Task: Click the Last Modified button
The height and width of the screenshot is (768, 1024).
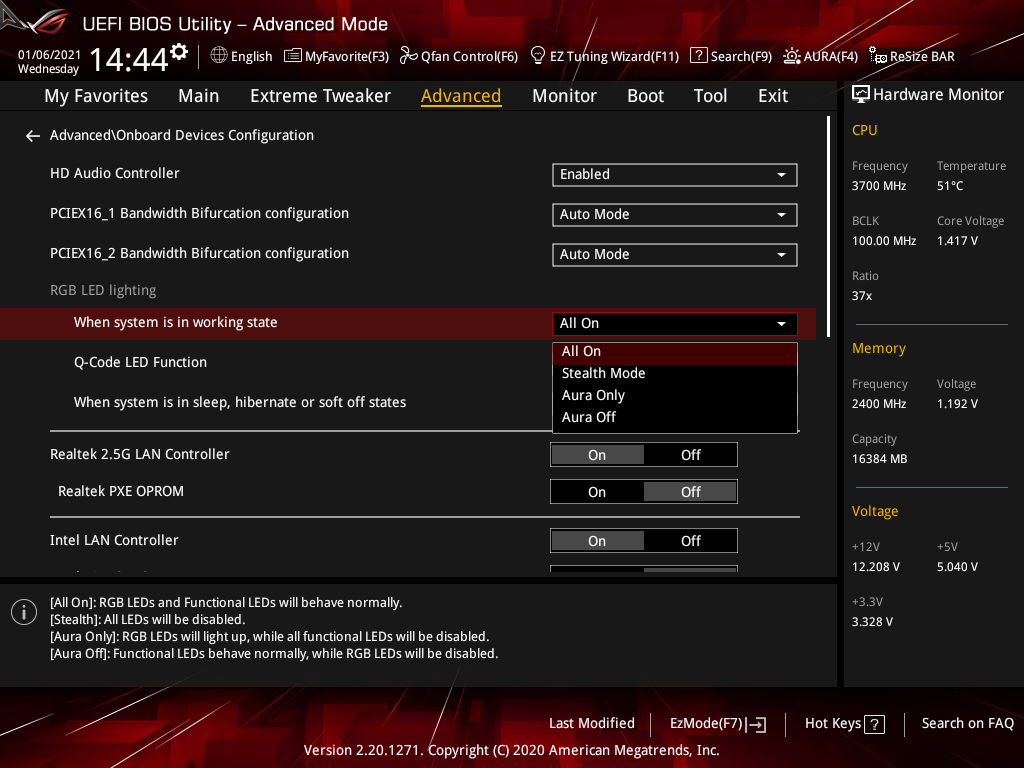Action: point(592,724)
